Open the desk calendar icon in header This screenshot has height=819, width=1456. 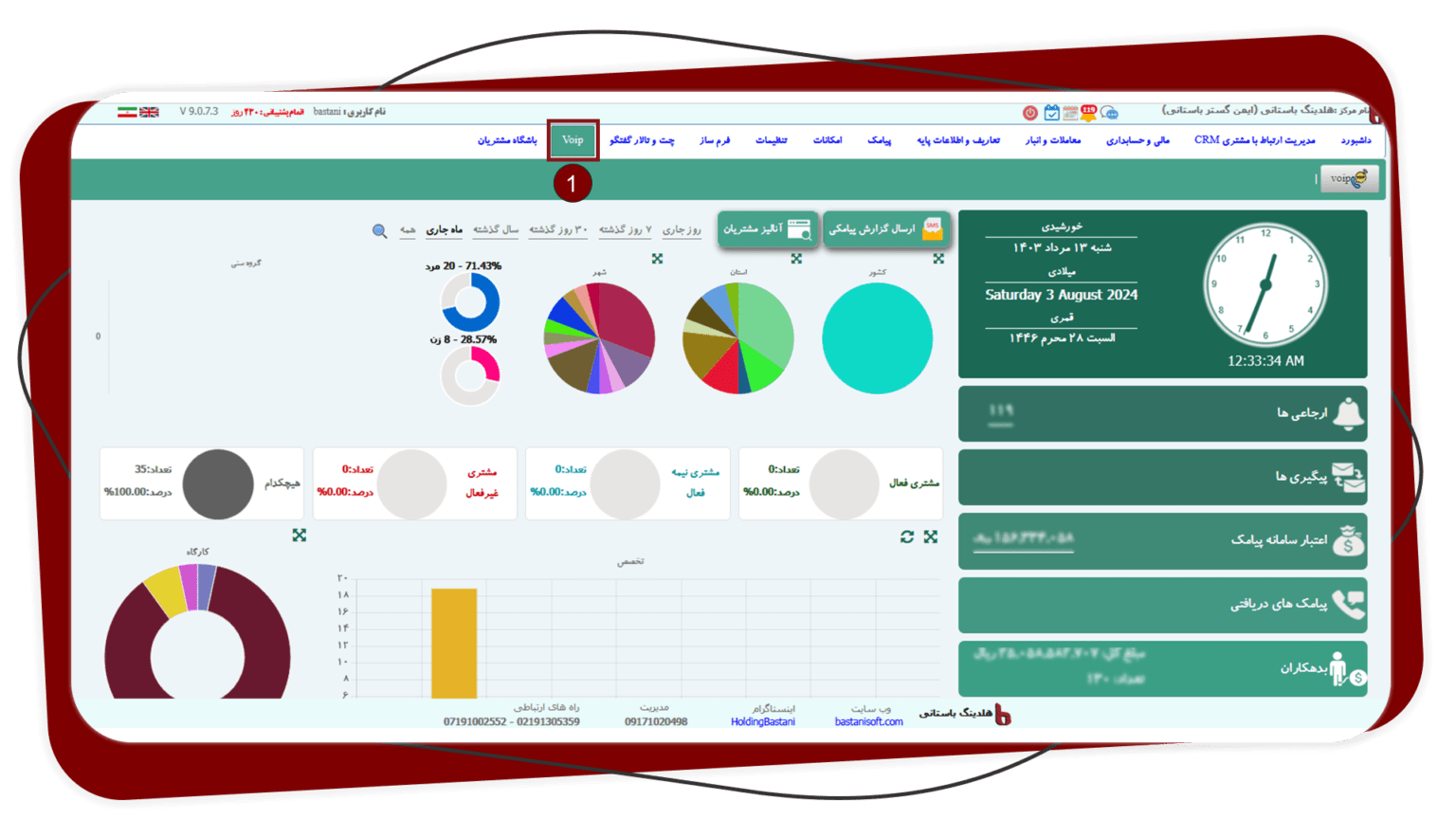coord(1070,114)
